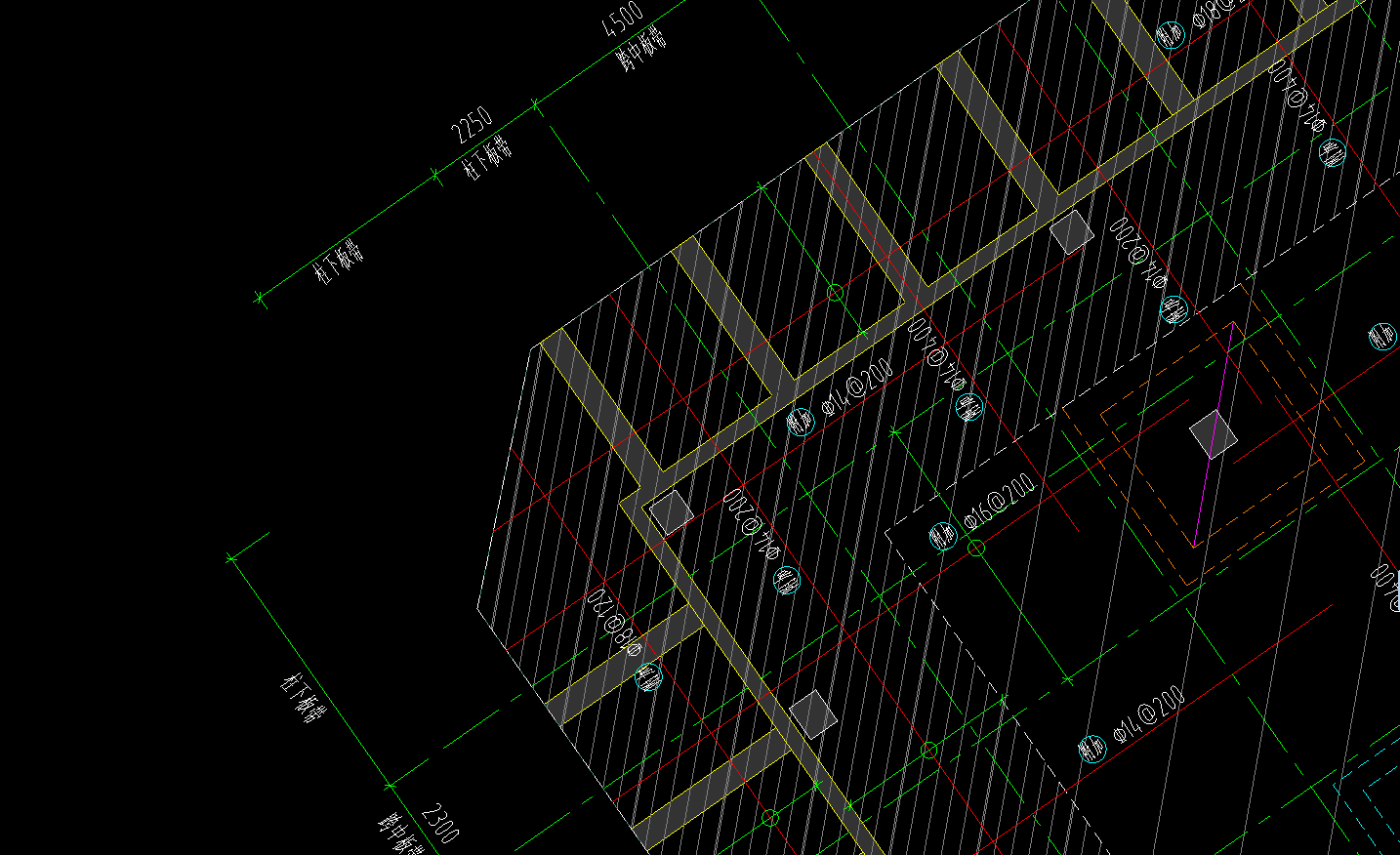1400x855 pixels.
Task: Select the gray column square crossed by magenta line
Action: [x=1213, y=434]
